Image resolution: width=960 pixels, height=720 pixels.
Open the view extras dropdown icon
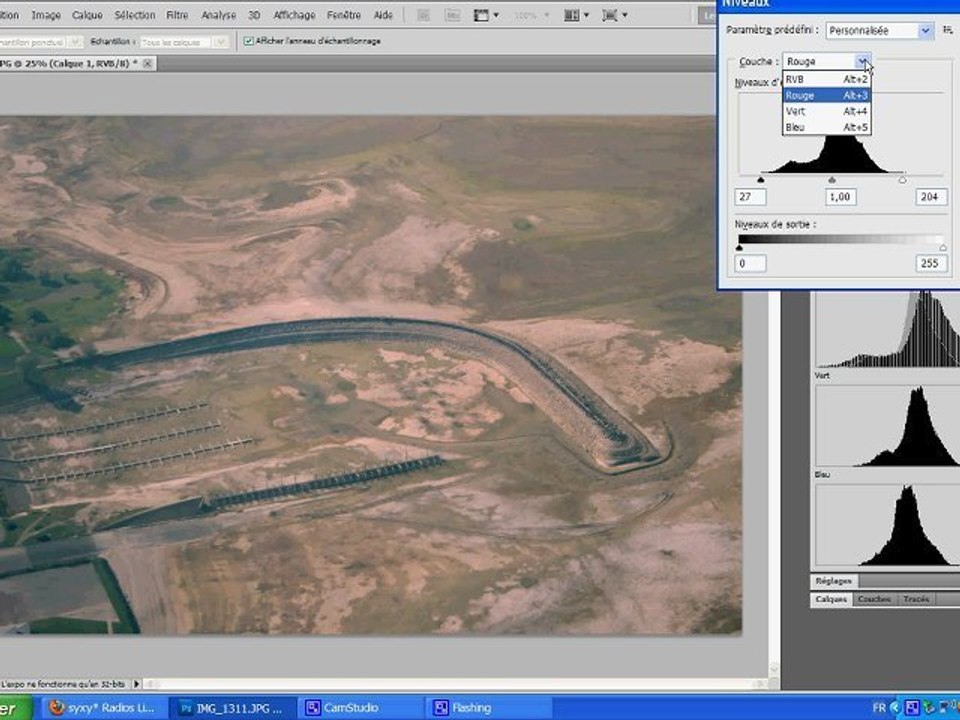[x=486, y=15]
